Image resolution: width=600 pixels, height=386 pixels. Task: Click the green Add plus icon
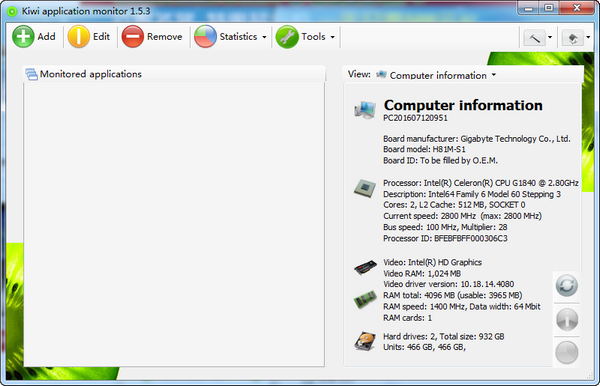[x=23, y=36]
